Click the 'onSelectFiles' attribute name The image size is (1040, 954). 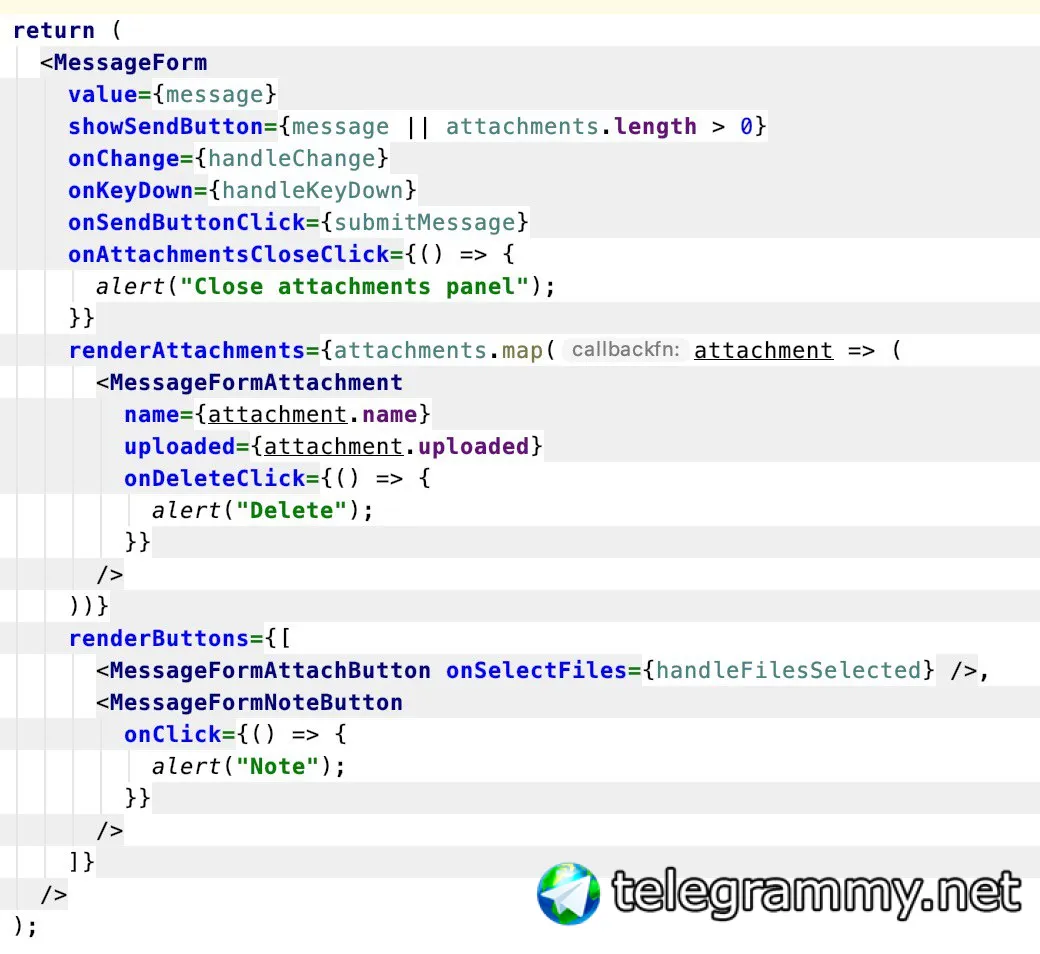tap(536, 670)
